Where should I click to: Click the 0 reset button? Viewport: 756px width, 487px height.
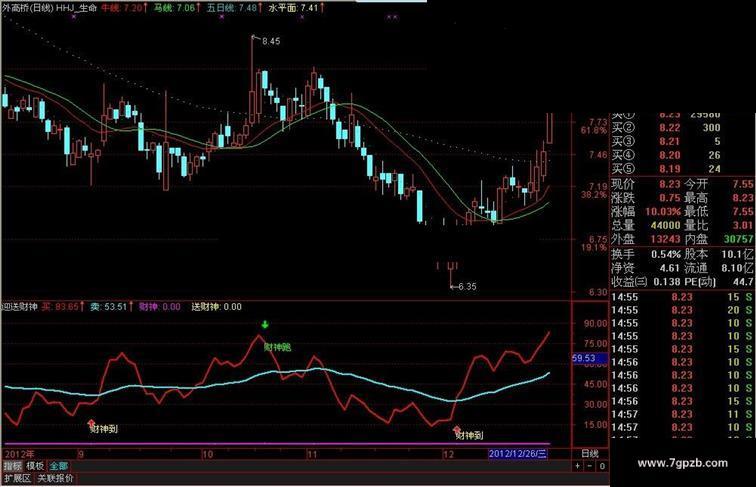click(602, 466)
